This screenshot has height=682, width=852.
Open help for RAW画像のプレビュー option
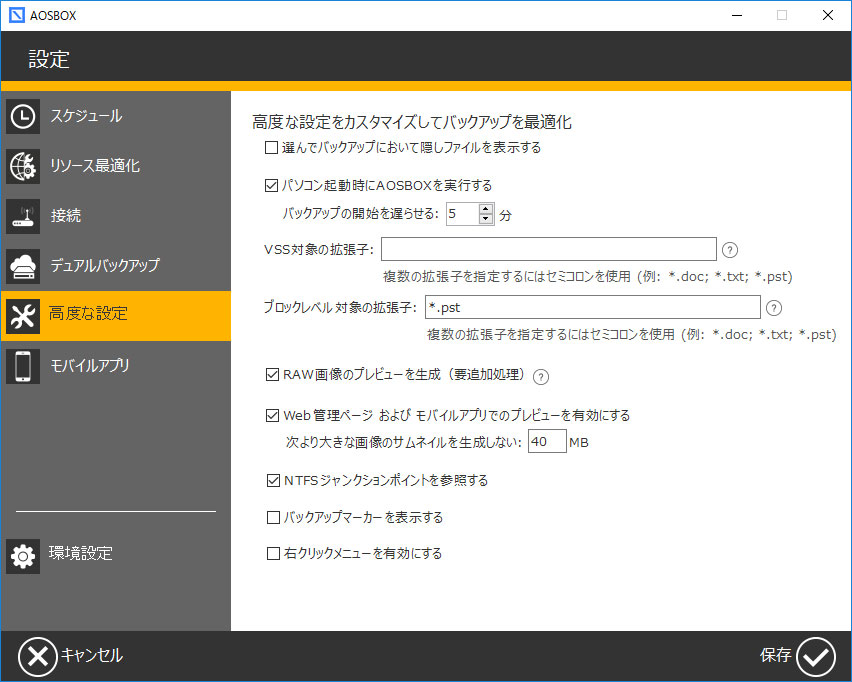(541, 377)
